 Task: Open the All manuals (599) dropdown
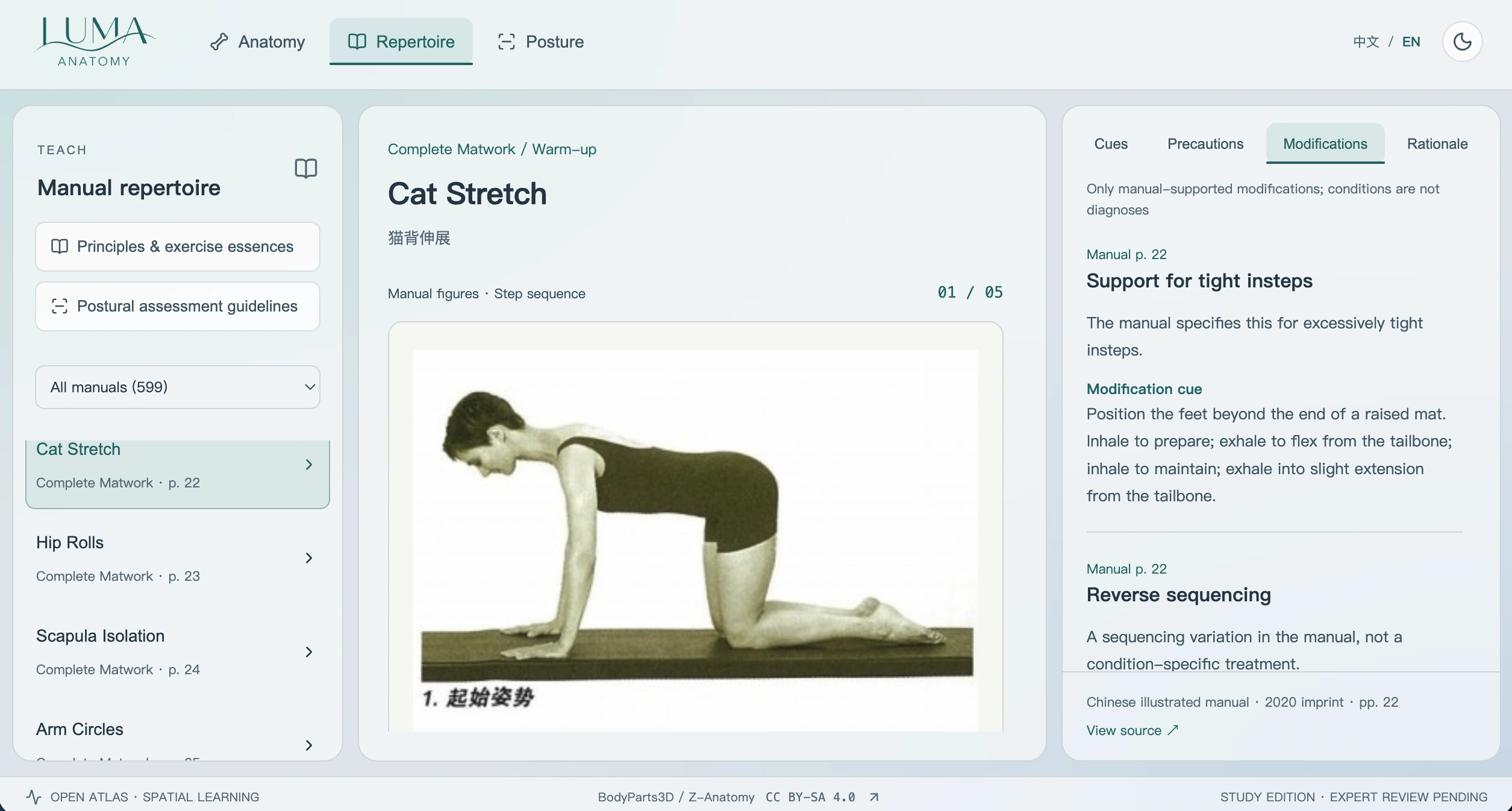[178, 387]
